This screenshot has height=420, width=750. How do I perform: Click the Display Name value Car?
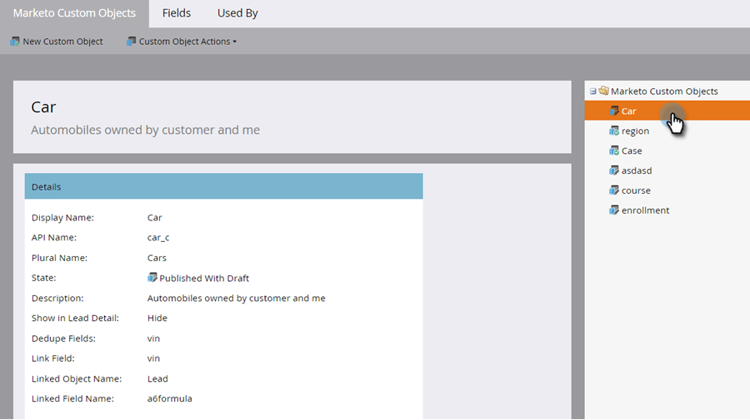point(154,217)
